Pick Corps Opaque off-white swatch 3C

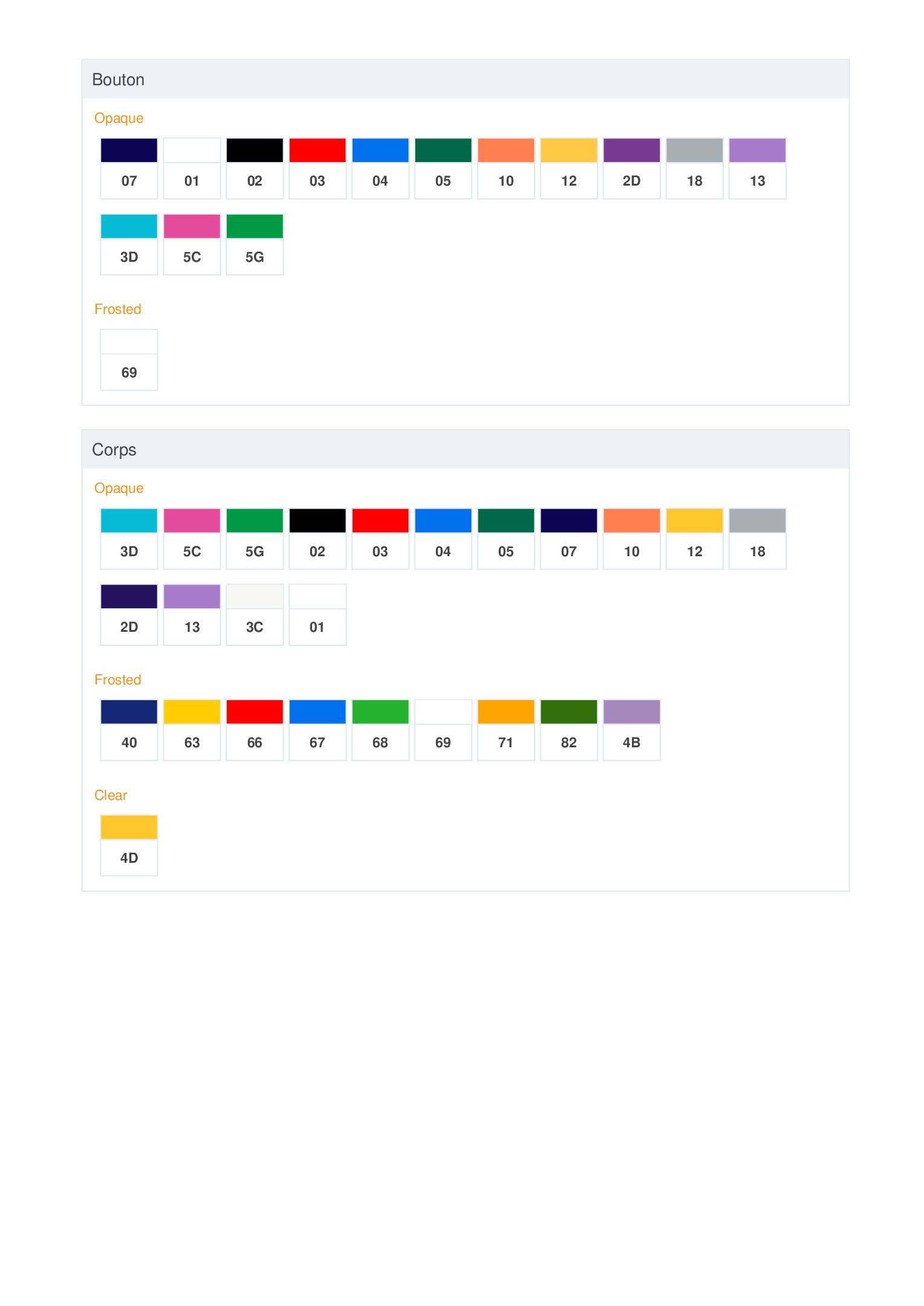click(255, 614)
